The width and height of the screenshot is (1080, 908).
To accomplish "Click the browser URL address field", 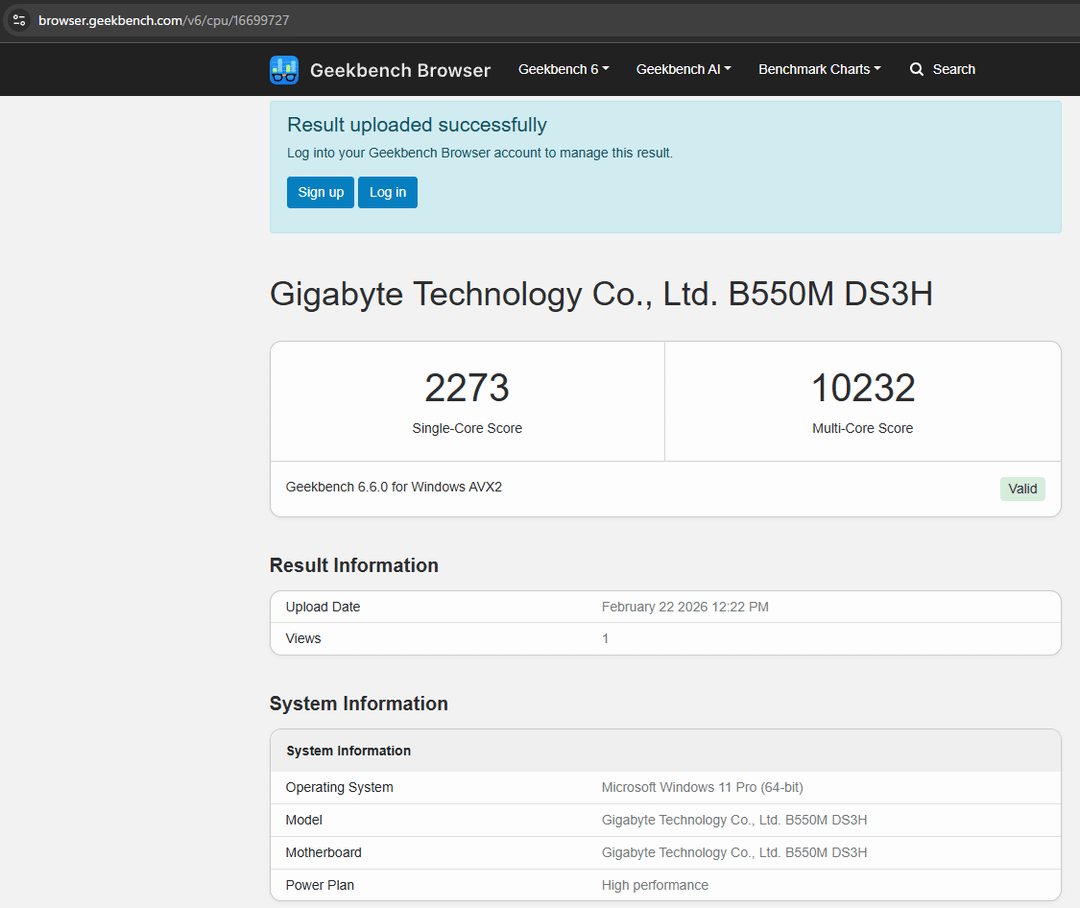I will click(500, 20).
